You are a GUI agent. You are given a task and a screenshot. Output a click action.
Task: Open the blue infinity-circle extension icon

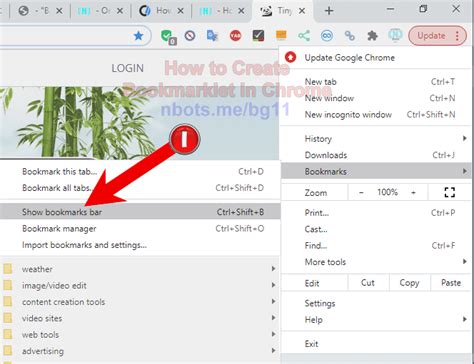click(x=327, y=35)
